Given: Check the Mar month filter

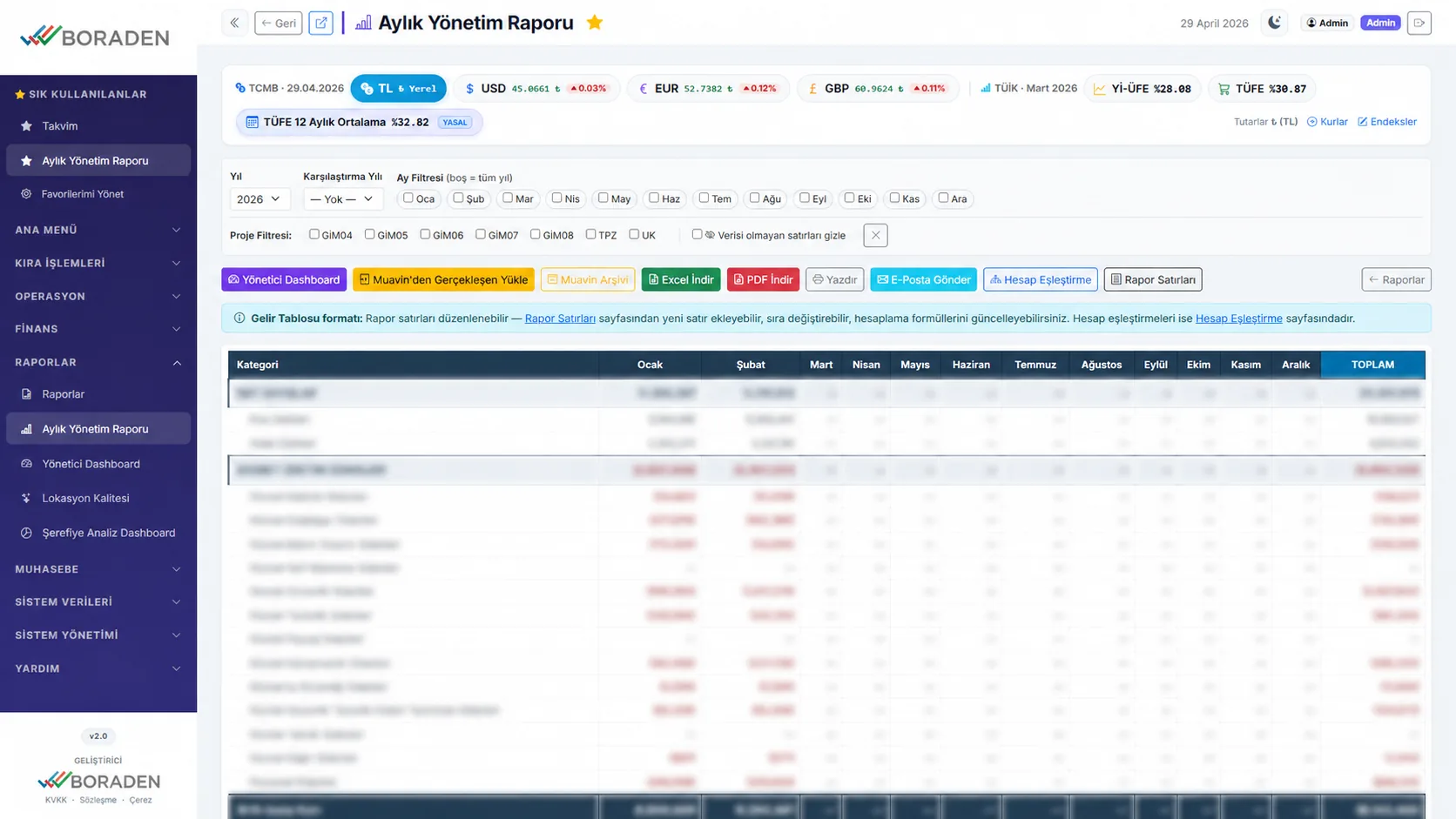Looking at the screenshot, I should [508, 198].
